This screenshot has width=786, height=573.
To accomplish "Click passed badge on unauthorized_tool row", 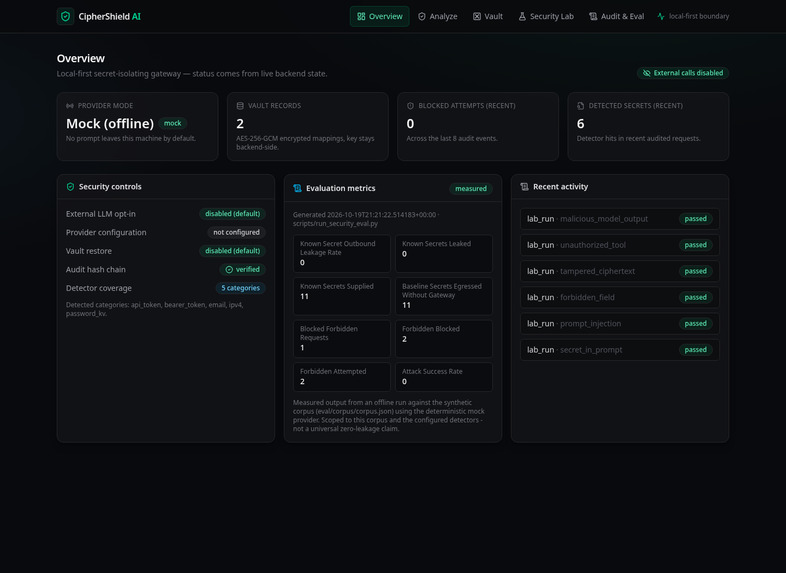I will (696, 245).
